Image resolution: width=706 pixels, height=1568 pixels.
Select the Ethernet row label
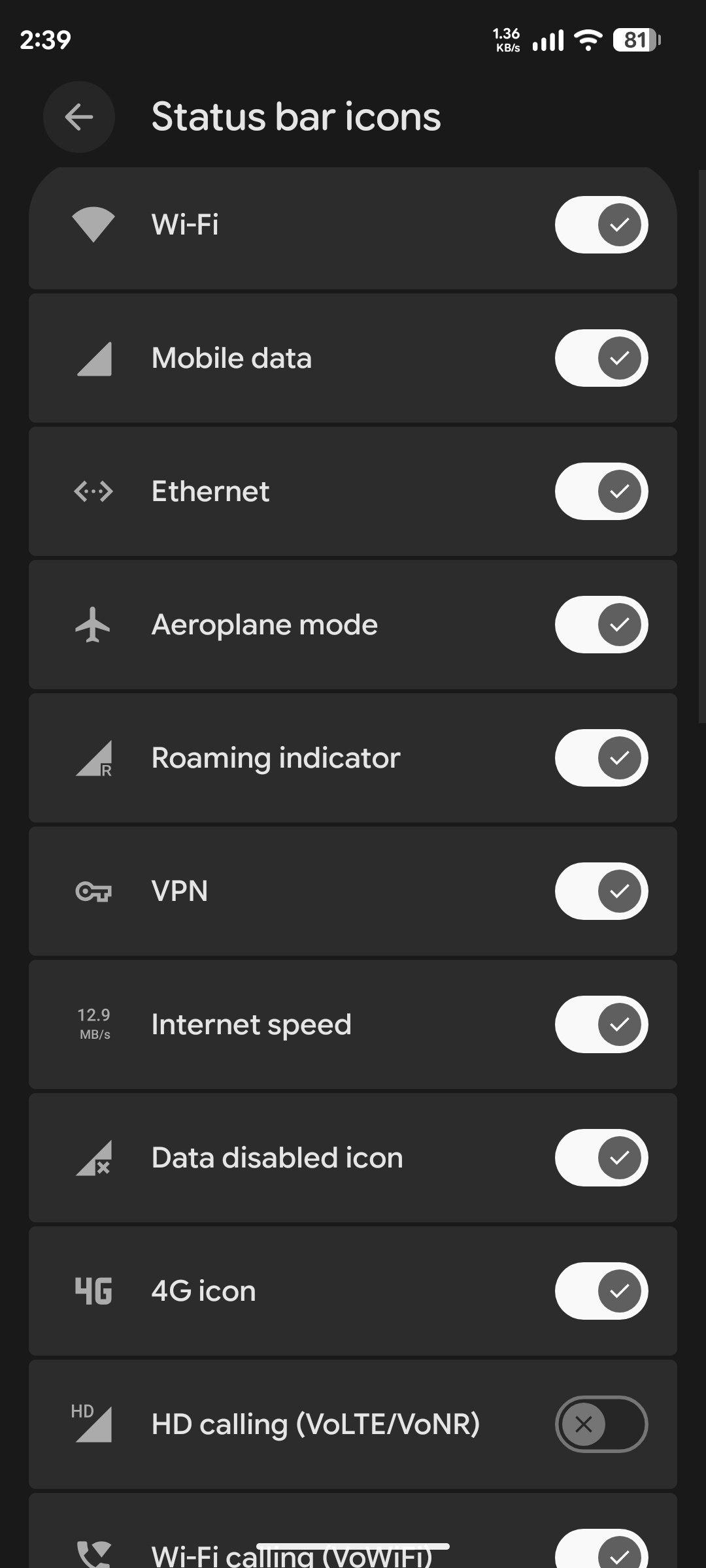click(210, 491)
